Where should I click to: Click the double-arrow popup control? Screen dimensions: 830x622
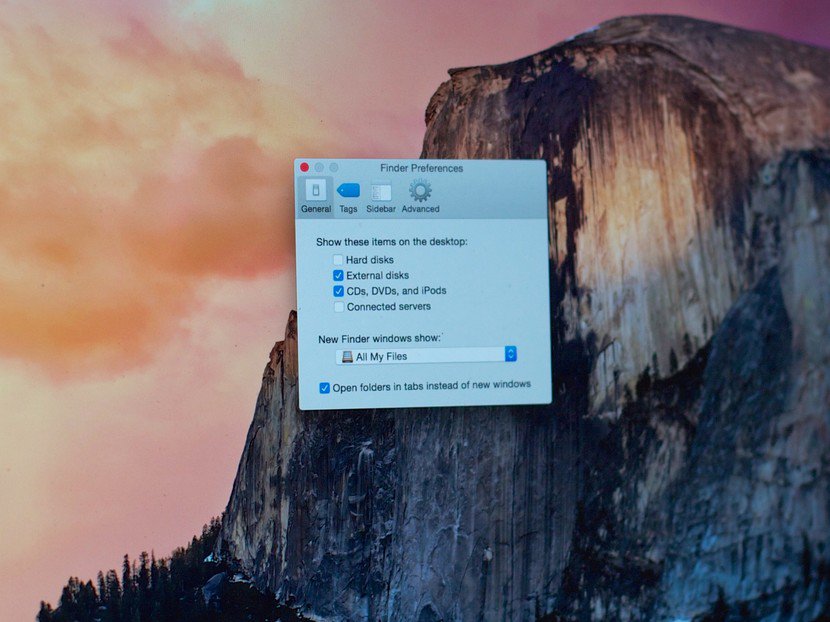point(510,355)
